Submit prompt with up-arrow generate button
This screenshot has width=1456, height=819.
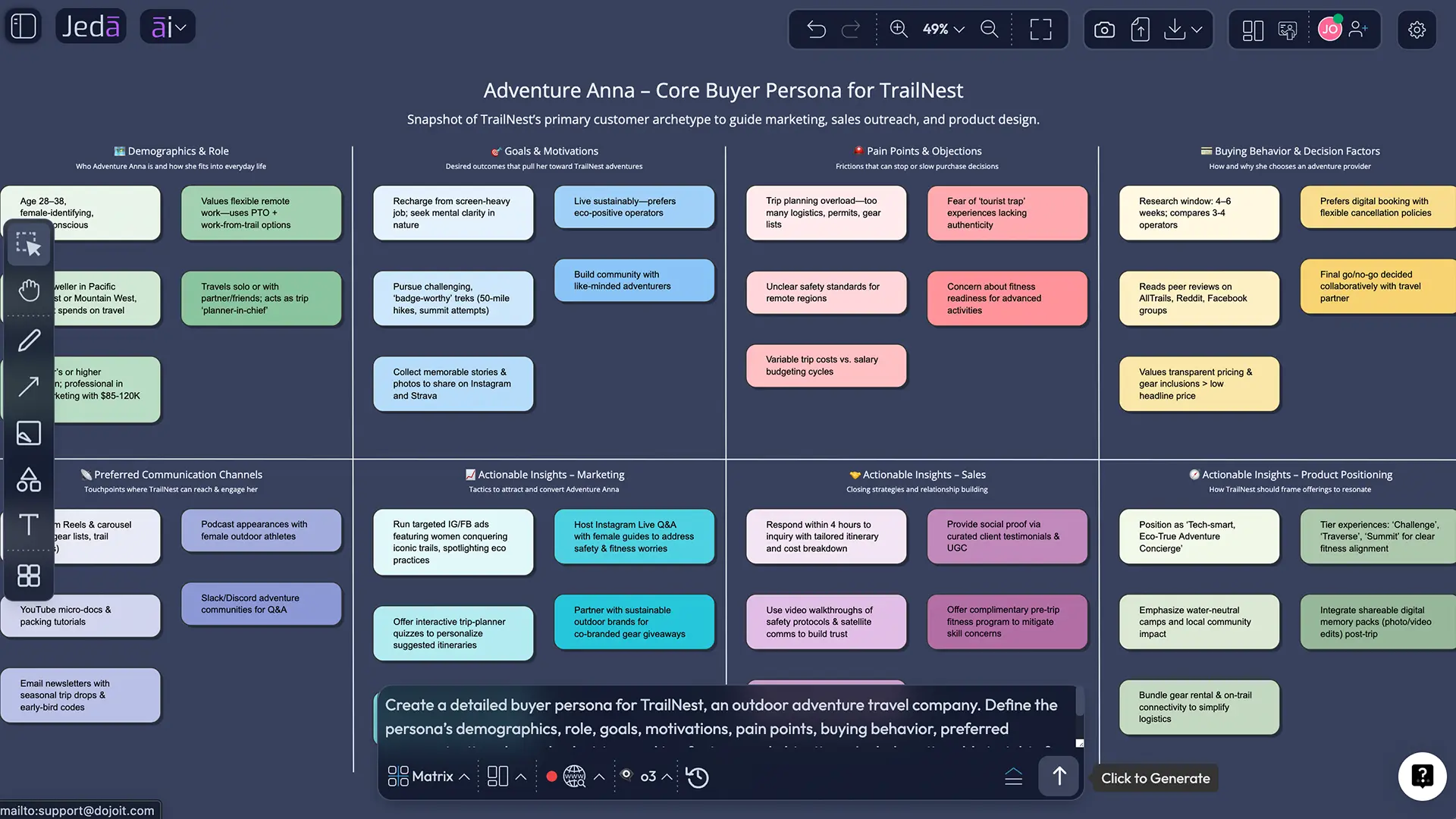[x=1059, y=776]
